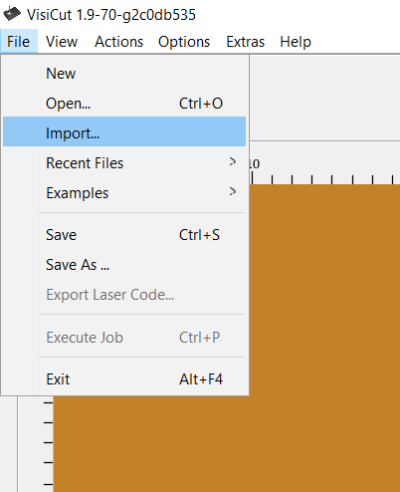Viewport: 400px width, 492px height.
Task: Select Save in the File menu
Action: pyautogui.click(x=124, y=235)
